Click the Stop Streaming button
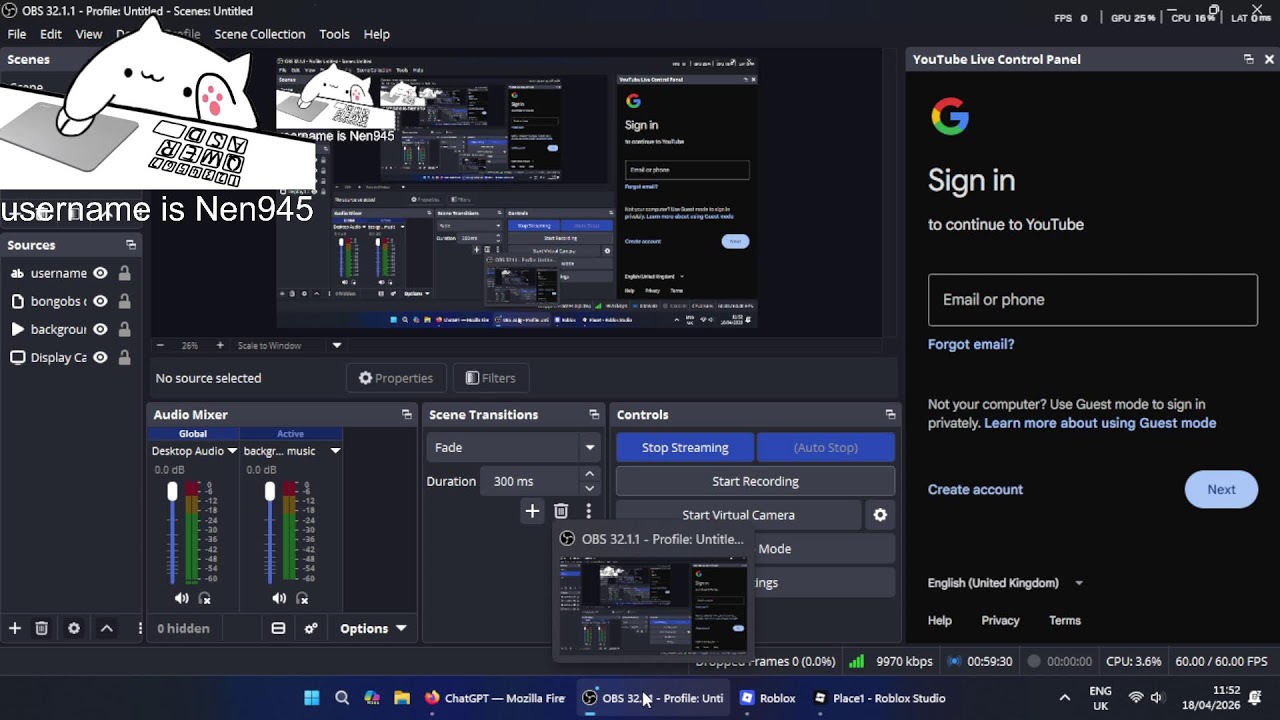 pyautogui.click(x=685, y=447)
